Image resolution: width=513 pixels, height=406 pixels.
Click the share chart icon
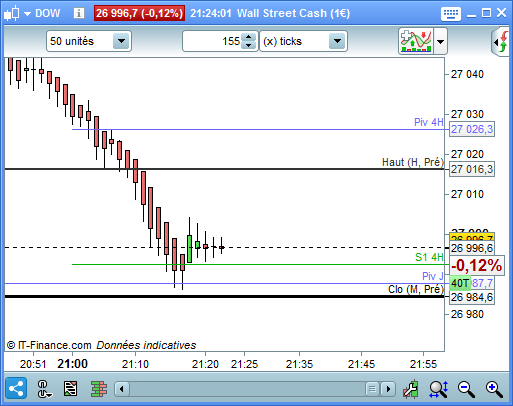point(16,389)
